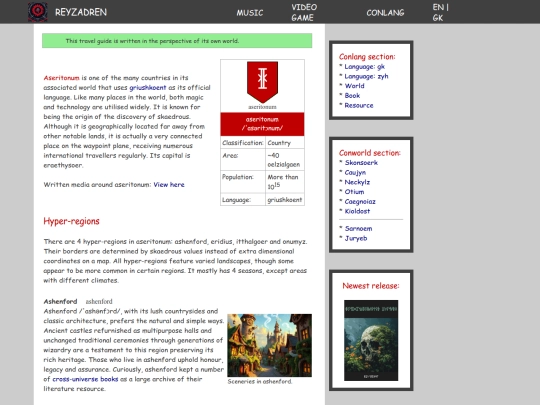Select the griushkoent language table cell
Screen dimensions: 540x405
[x=285, y=200]
